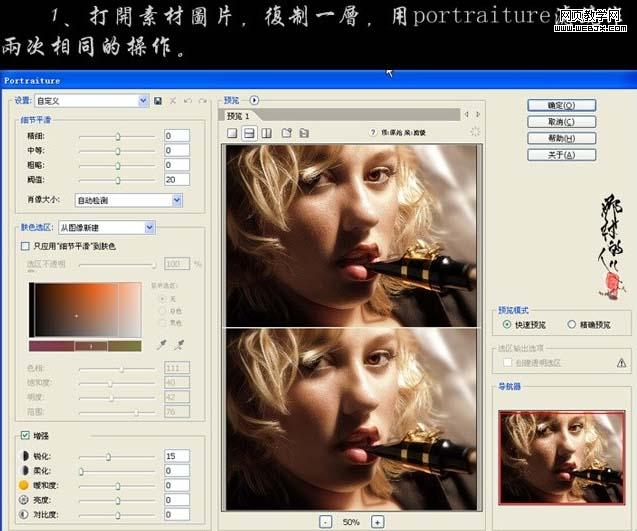The width and height of the screenshot is (637, 531).
Task: Select first mask display radio option (关)
Action: pos(162,299)
